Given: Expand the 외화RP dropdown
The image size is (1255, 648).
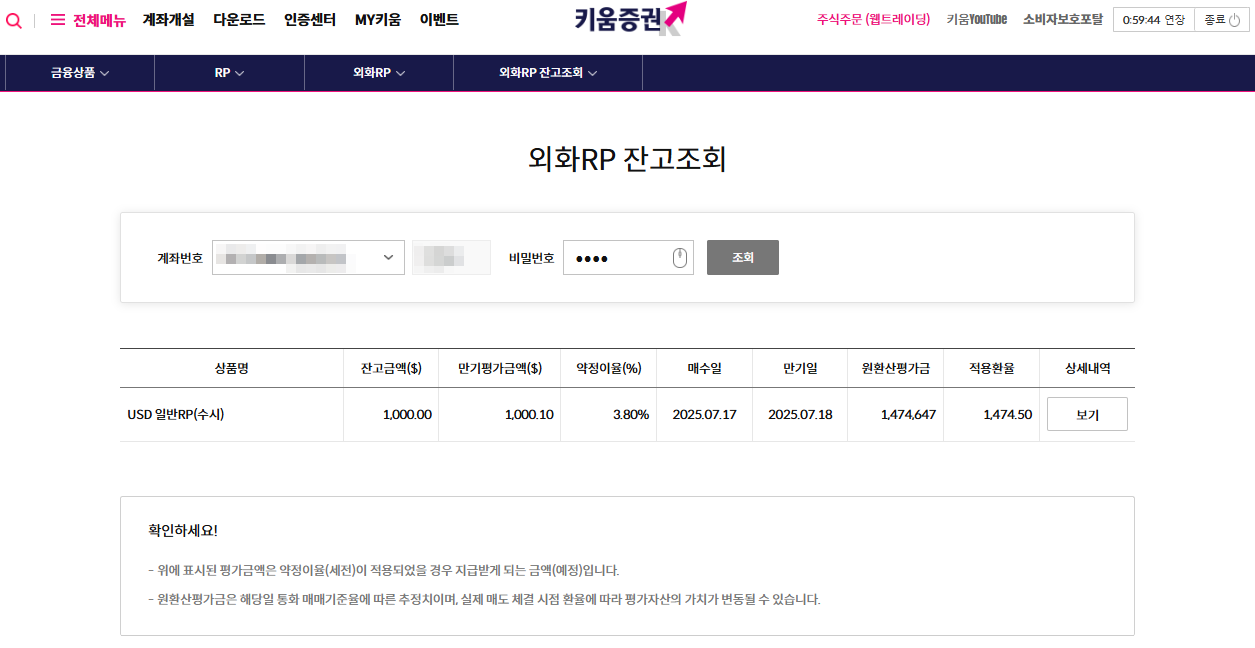Looking at the screenshot, I should pyautogui.click(x=378, y=72).
